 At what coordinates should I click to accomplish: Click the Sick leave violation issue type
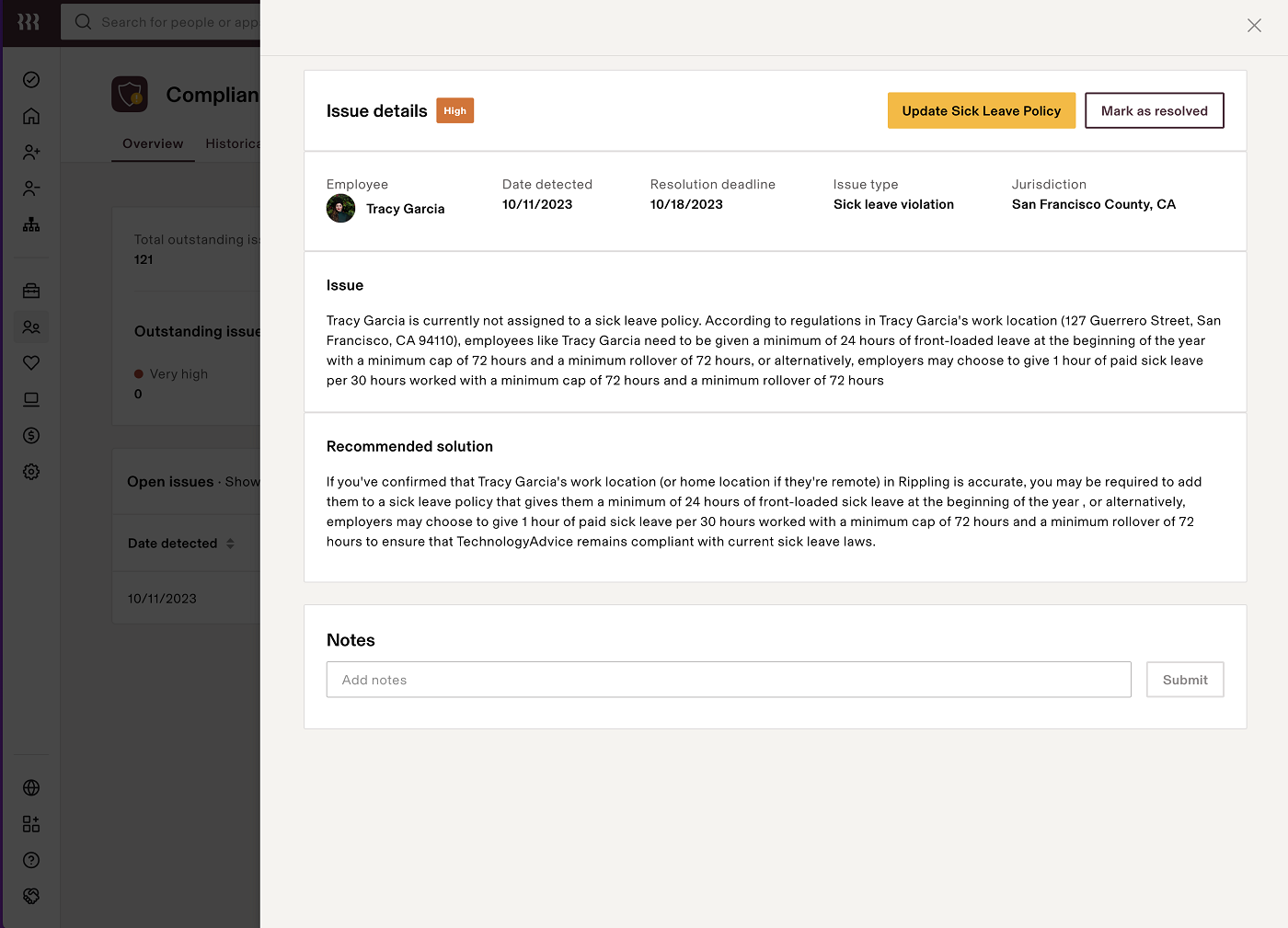(893, 204)
